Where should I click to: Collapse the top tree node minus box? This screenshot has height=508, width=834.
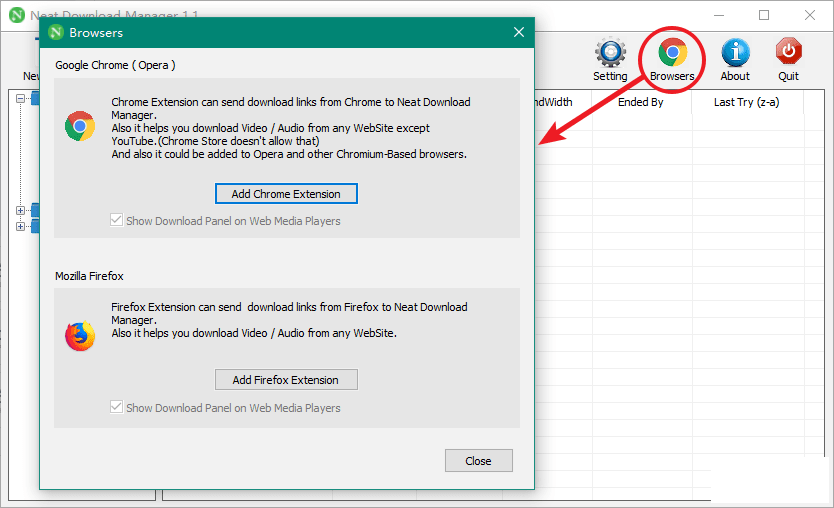(x=20, y=98)
